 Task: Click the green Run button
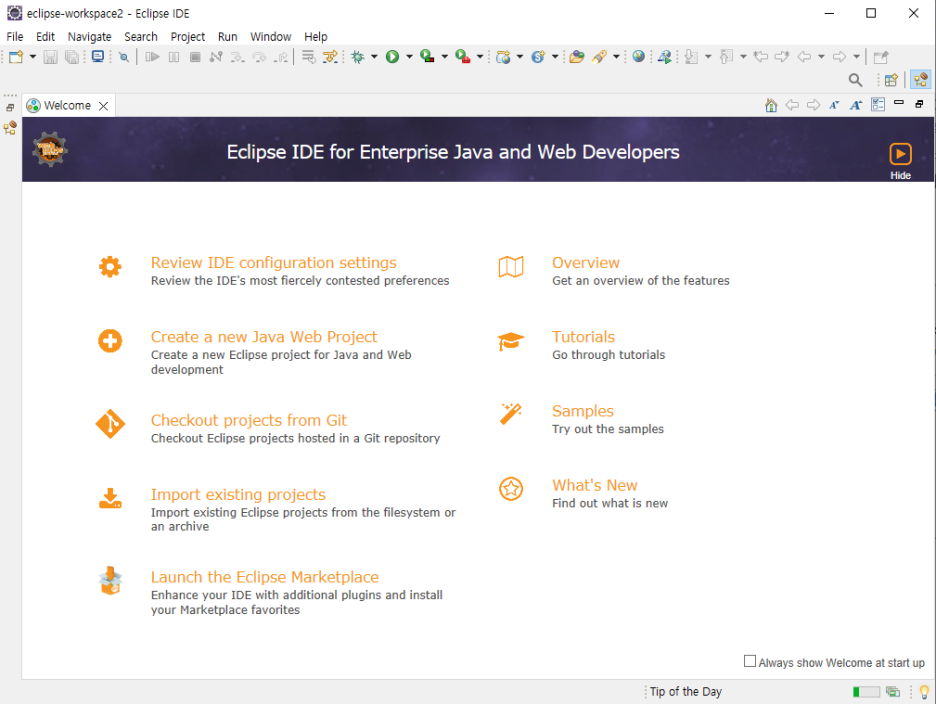click(x=392, y=57)
